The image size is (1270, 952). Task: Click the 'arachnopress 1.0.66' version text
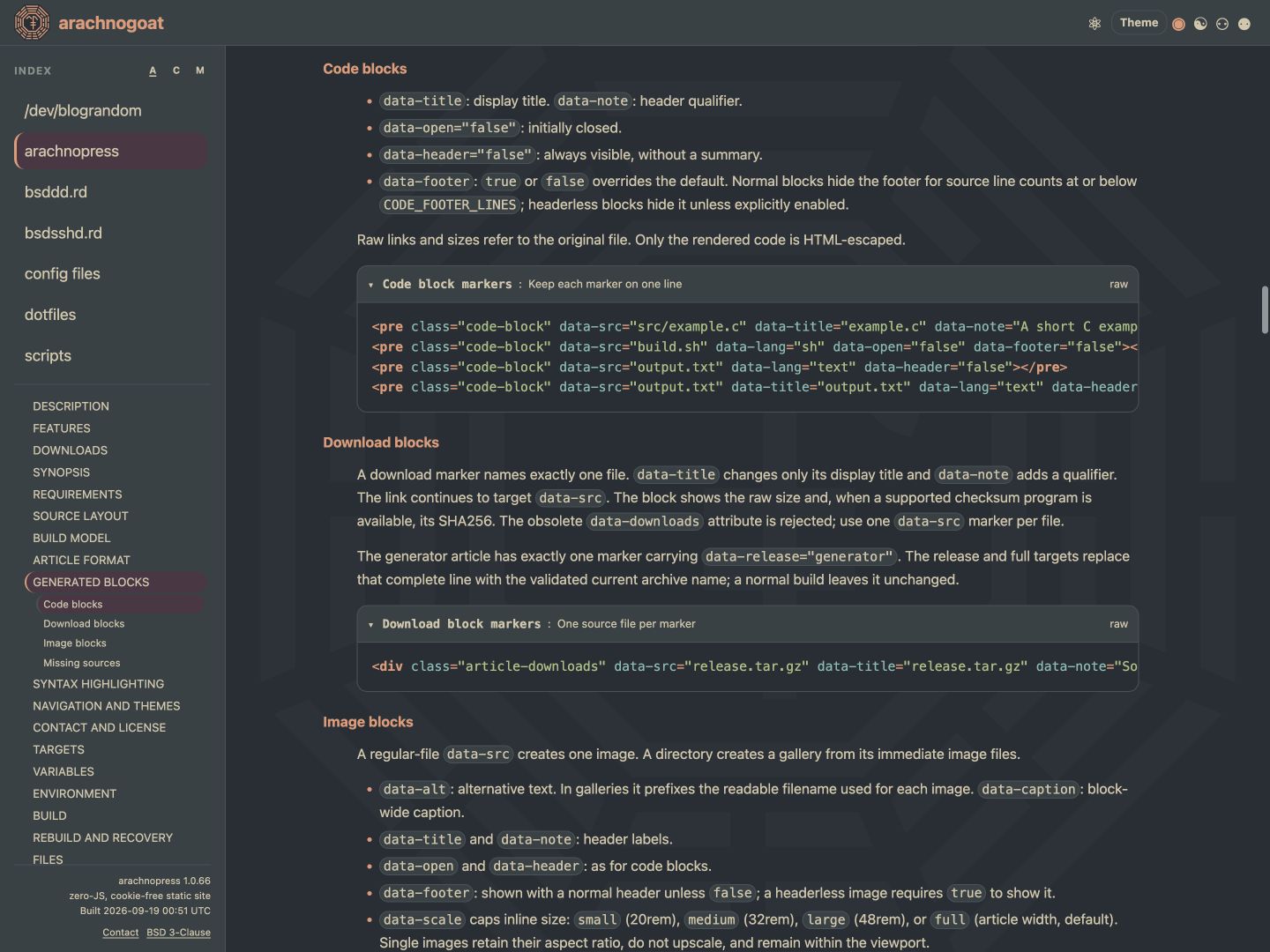click(x=164, y=881)
